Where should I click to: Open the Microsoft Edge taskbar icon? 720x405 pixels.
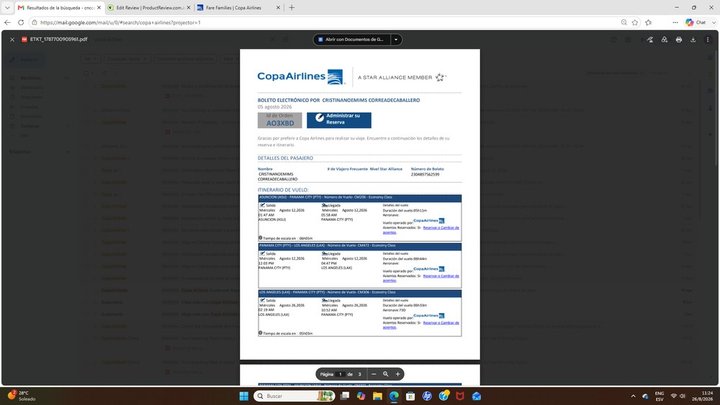394,396
